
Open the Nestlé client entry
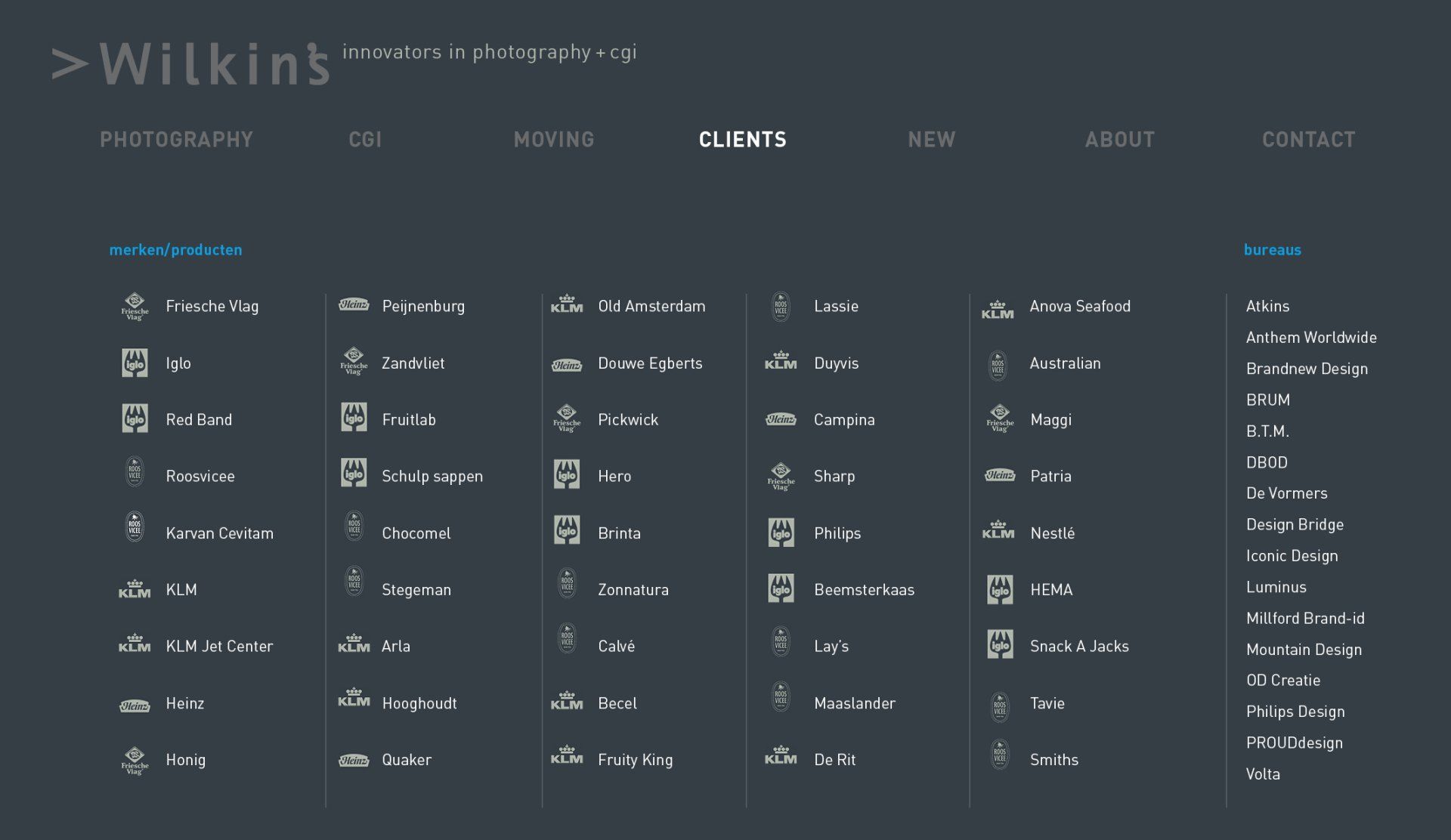pyautogui.click(x=1052, y=533)
